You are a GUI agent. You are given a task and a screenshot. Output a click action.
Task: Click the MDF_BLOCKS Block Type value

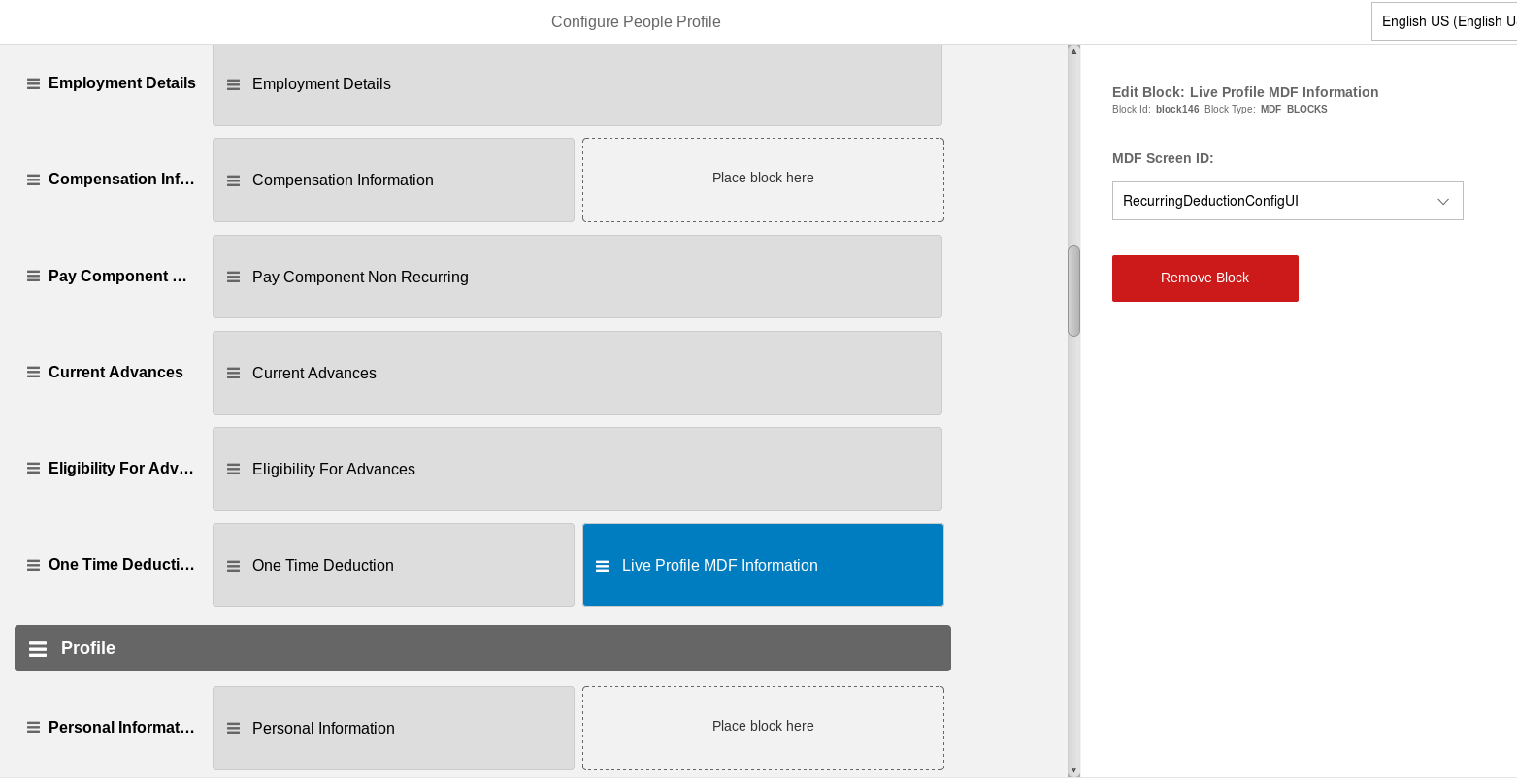(x=1294, y=110)
